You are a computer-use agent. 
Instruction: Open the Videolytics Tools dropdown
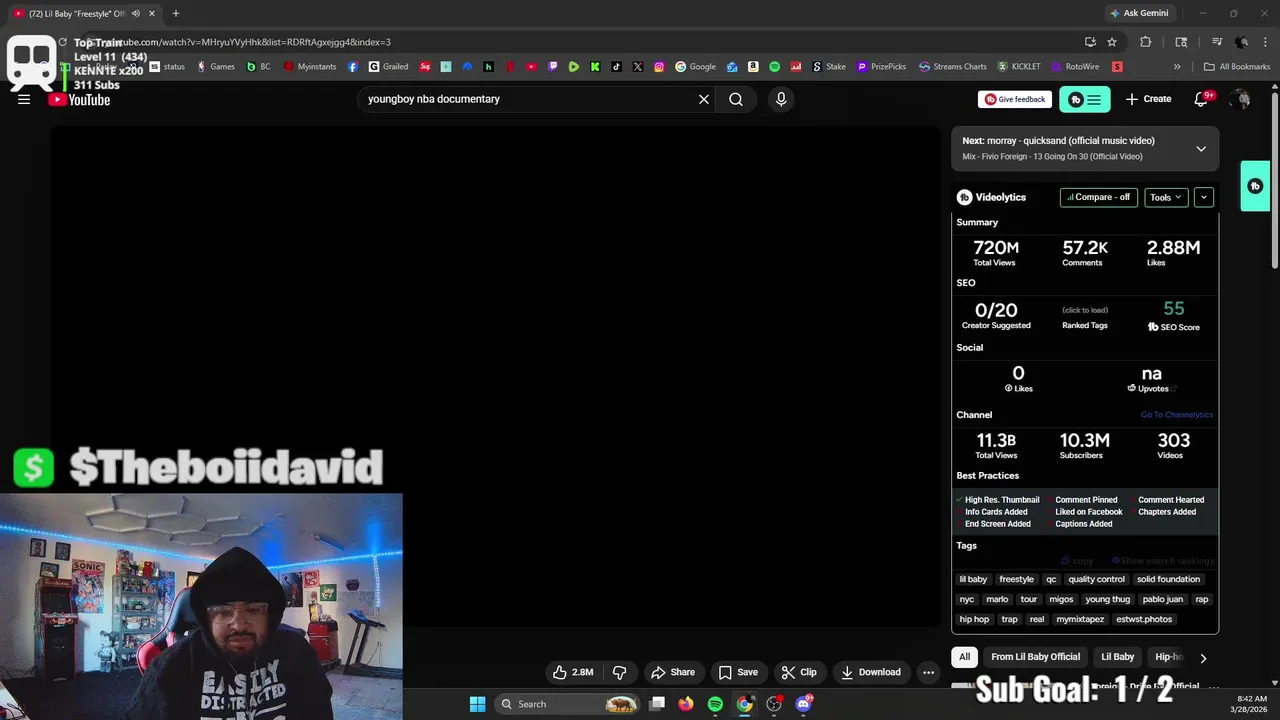coord(1166,197)
